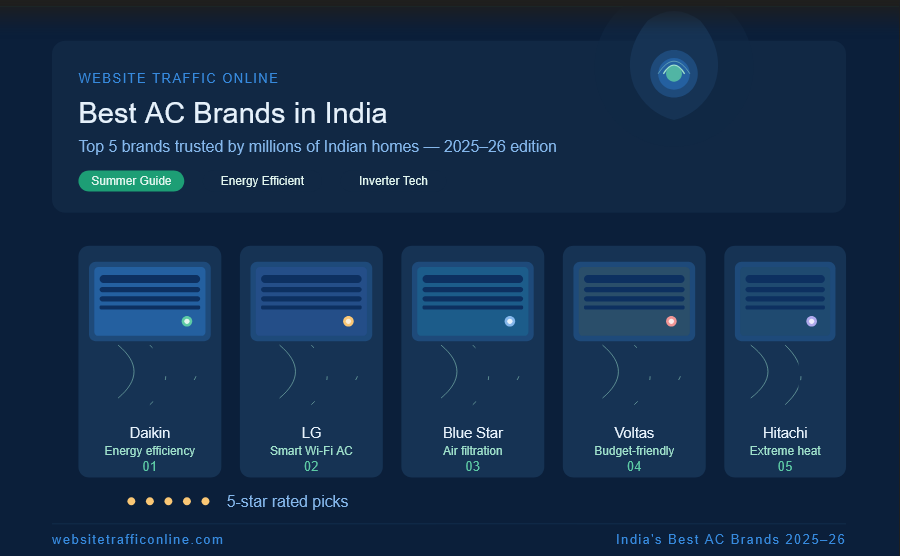This screenshot has width=900, height=556.
Task: Click the Summer Guide green pill tag
Action: pos(131,181)
